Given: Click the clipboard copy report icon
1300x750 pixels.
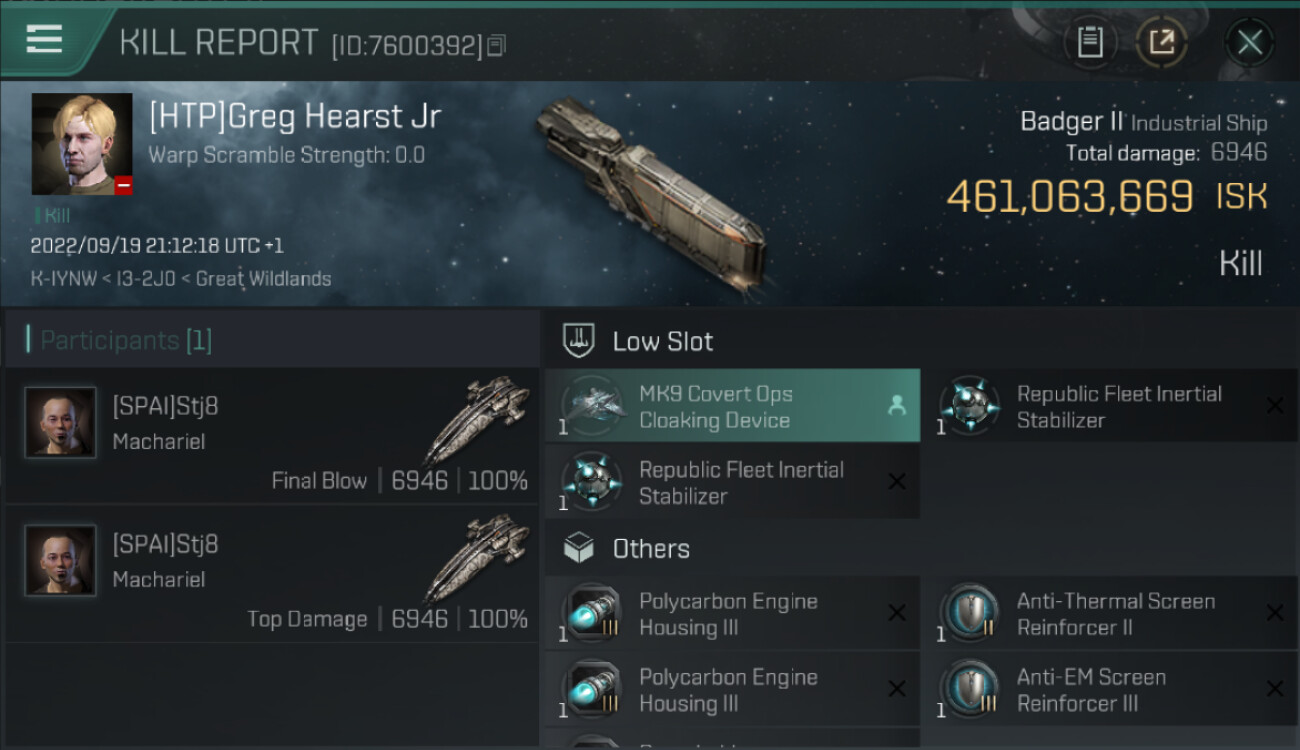Looking at the screenshot, I should (x=1089, y=42).
